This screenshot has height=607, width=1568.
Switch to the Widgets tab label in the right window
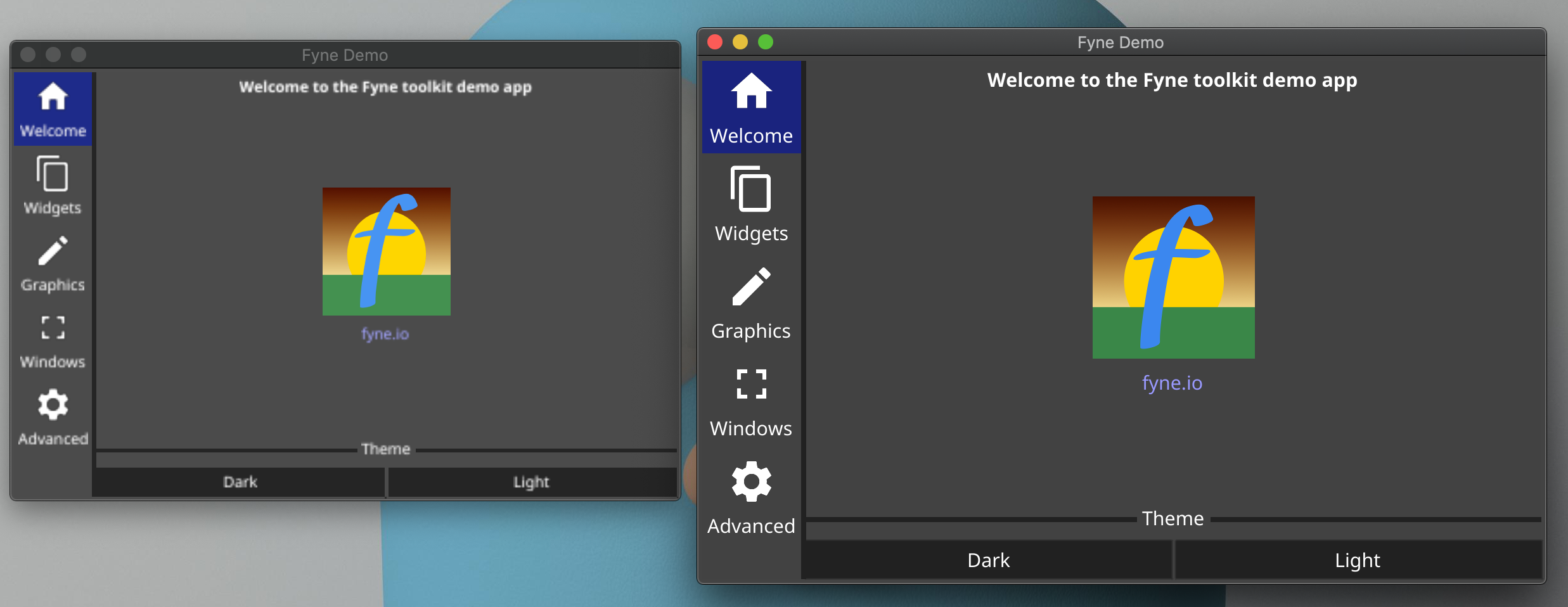click(x=751, y=234)
